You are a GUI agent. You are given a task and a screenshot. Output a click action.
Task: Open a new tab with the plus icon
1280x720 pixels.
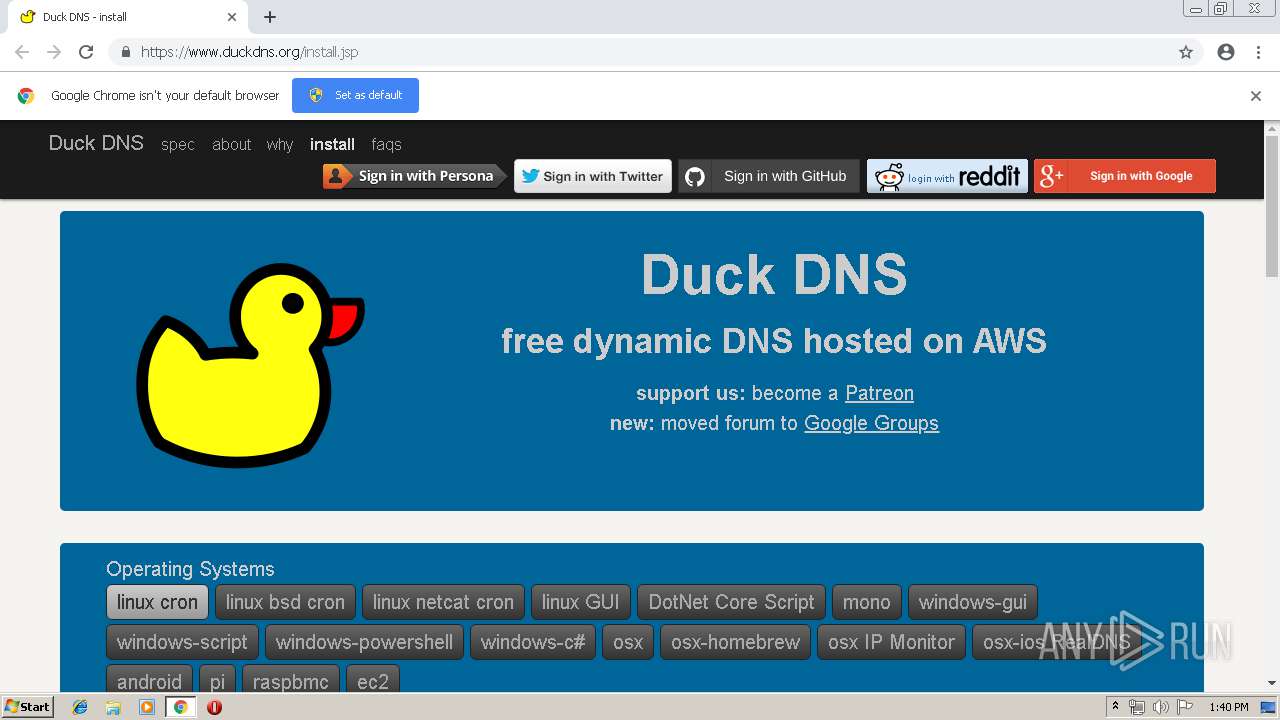click(x=270, y=17)
